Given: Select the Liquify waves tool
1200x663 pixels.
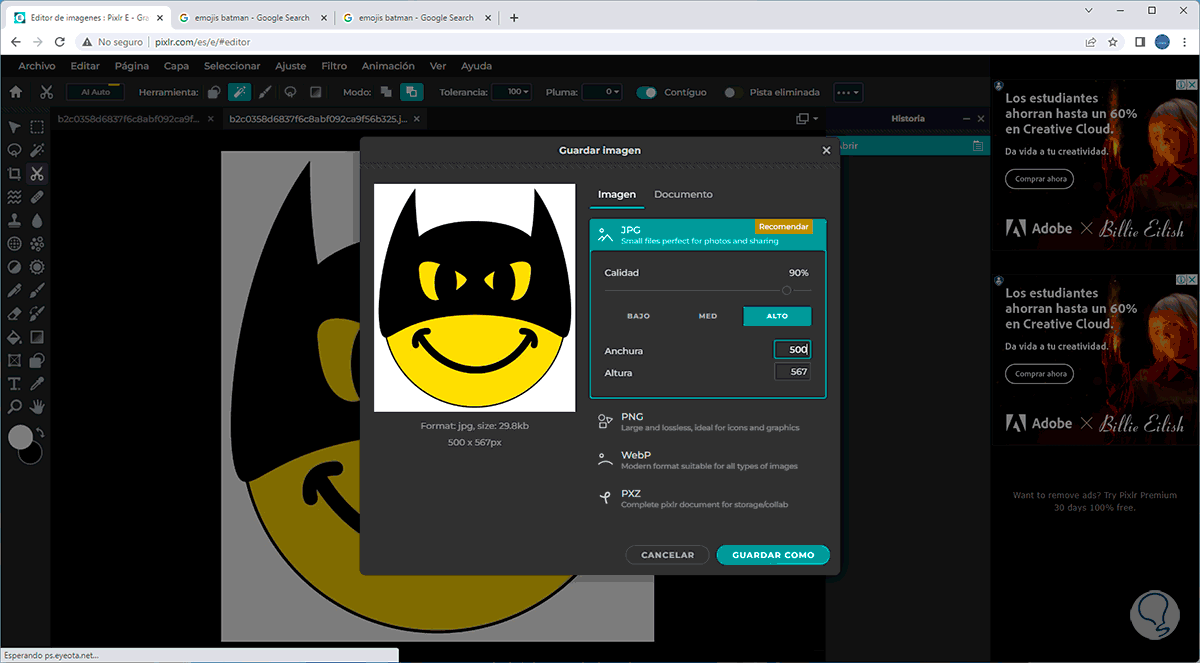Looking at the screenshot, I should point(14,197).
